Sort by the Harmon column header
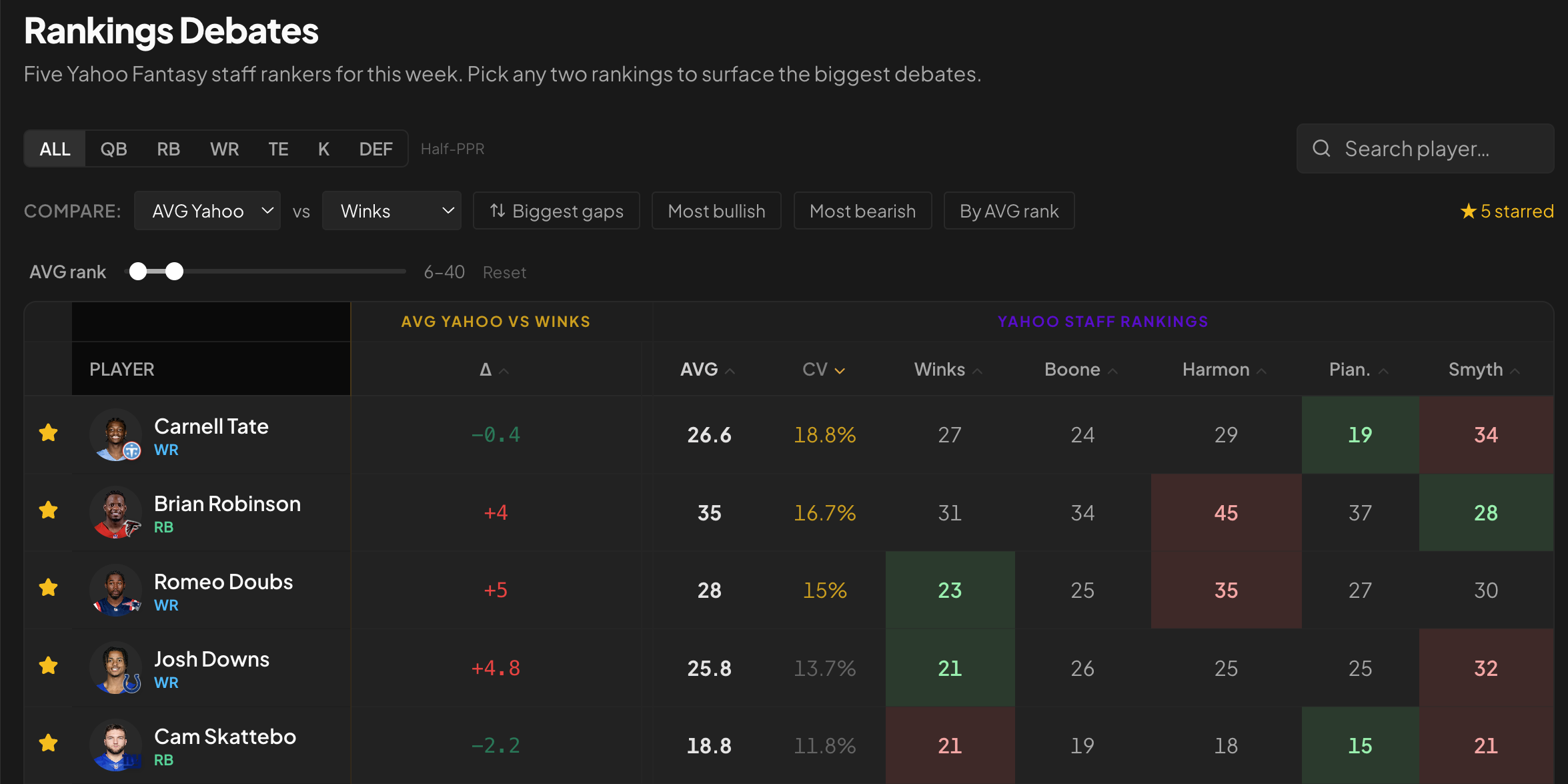This screenshot has height=784, width=1568. pos(1224,370)
